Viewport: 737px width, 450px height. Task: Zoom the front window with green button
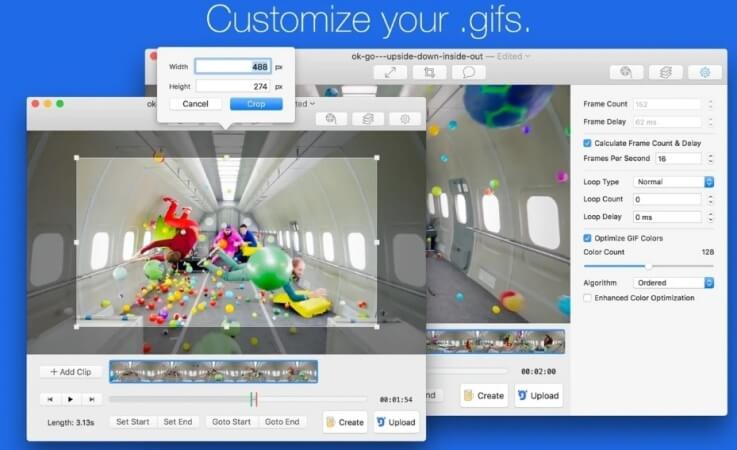pos(60,104)
